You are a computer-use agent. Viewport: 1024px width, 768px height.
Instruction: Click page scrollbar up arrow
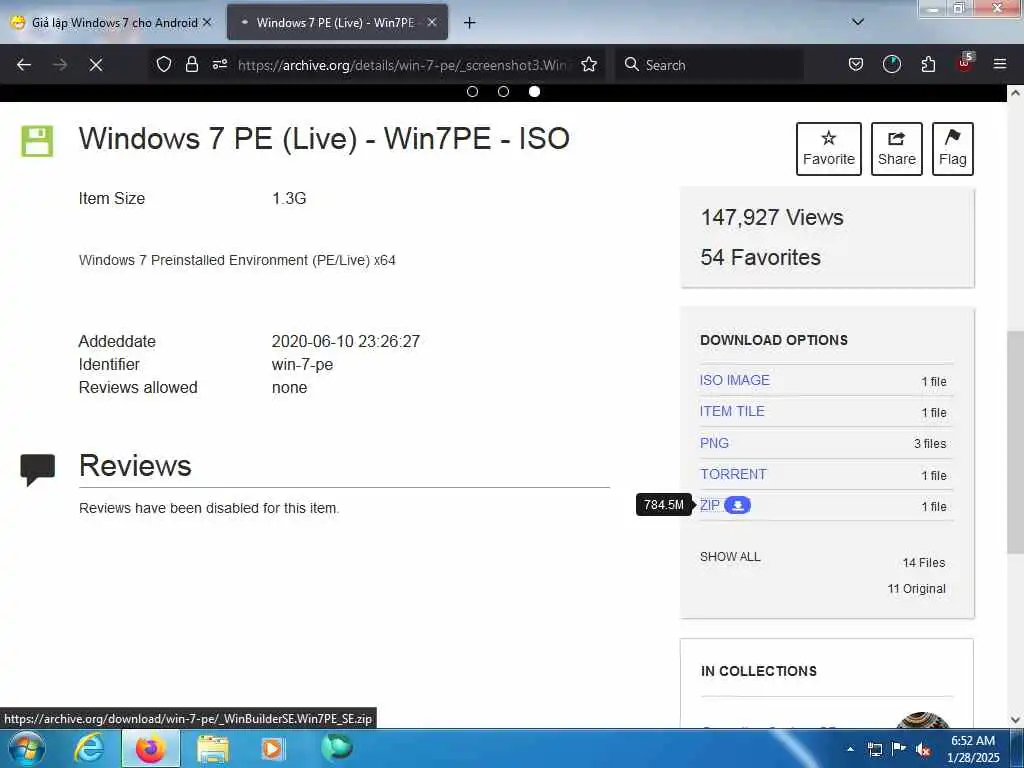click(1015, 93)
